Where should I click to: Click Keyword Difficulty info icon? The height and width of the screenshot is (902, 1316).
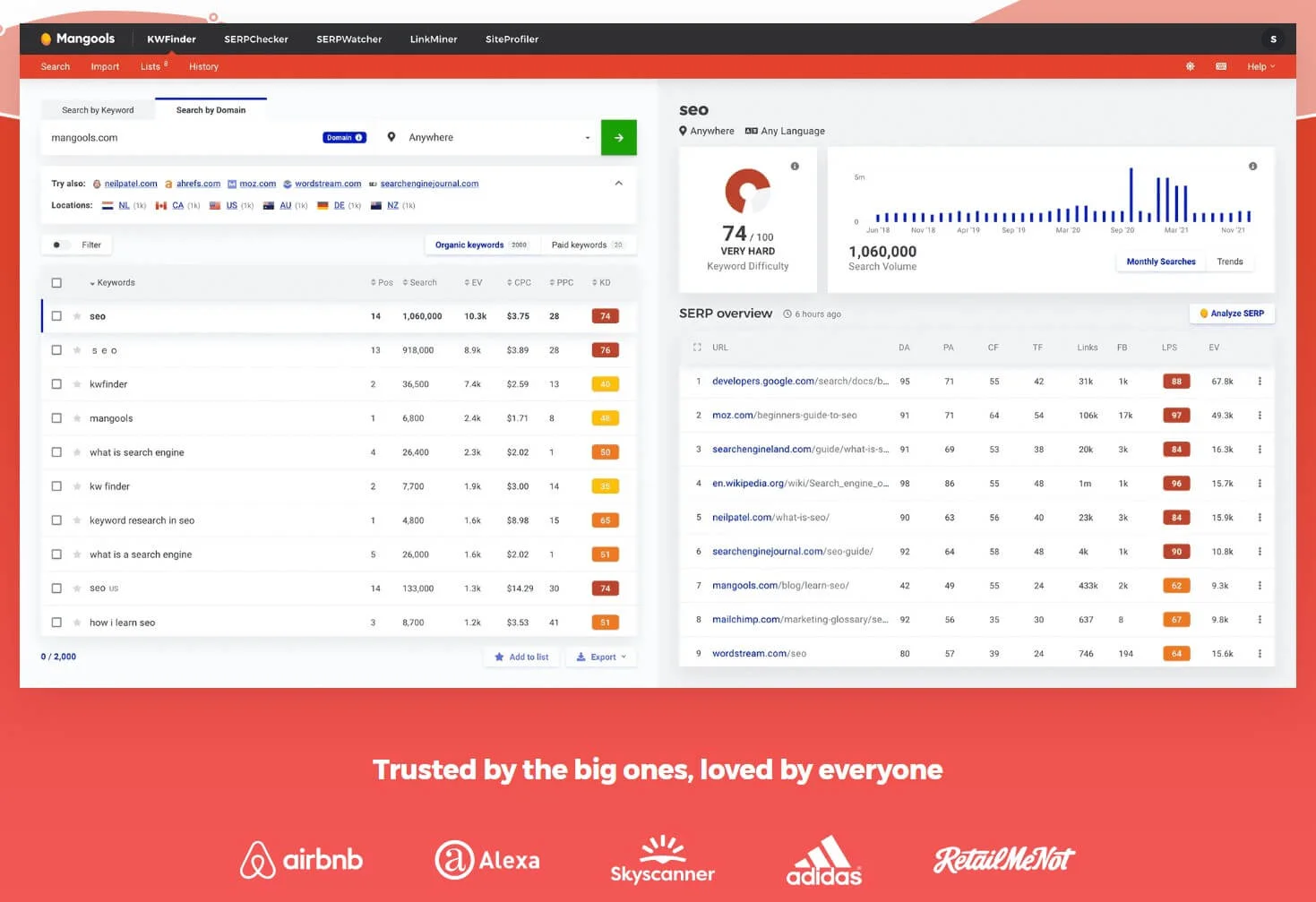coord(795,167)
